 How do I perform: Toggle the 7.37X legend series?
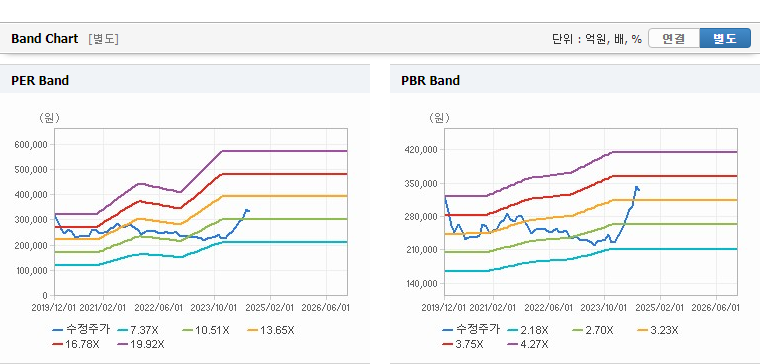139,331
